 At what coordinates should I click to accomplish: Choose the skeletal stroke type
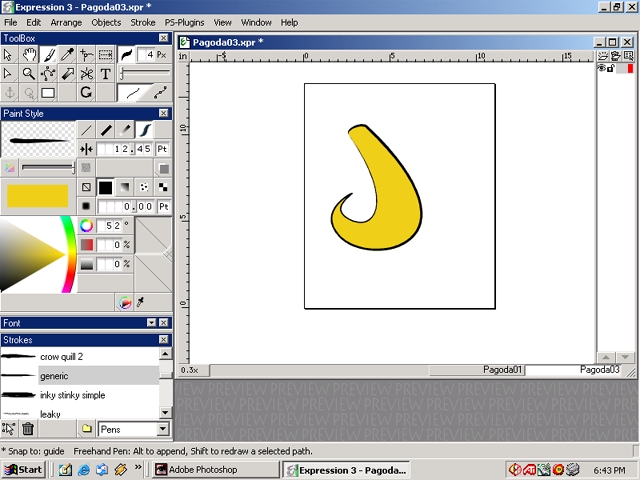coord(144,130)
